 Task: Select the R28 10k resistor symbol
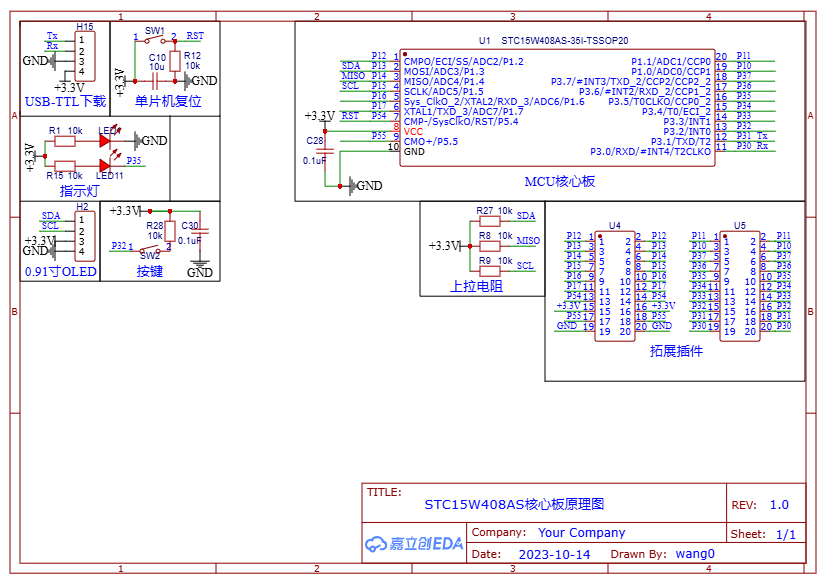(170, 231)
